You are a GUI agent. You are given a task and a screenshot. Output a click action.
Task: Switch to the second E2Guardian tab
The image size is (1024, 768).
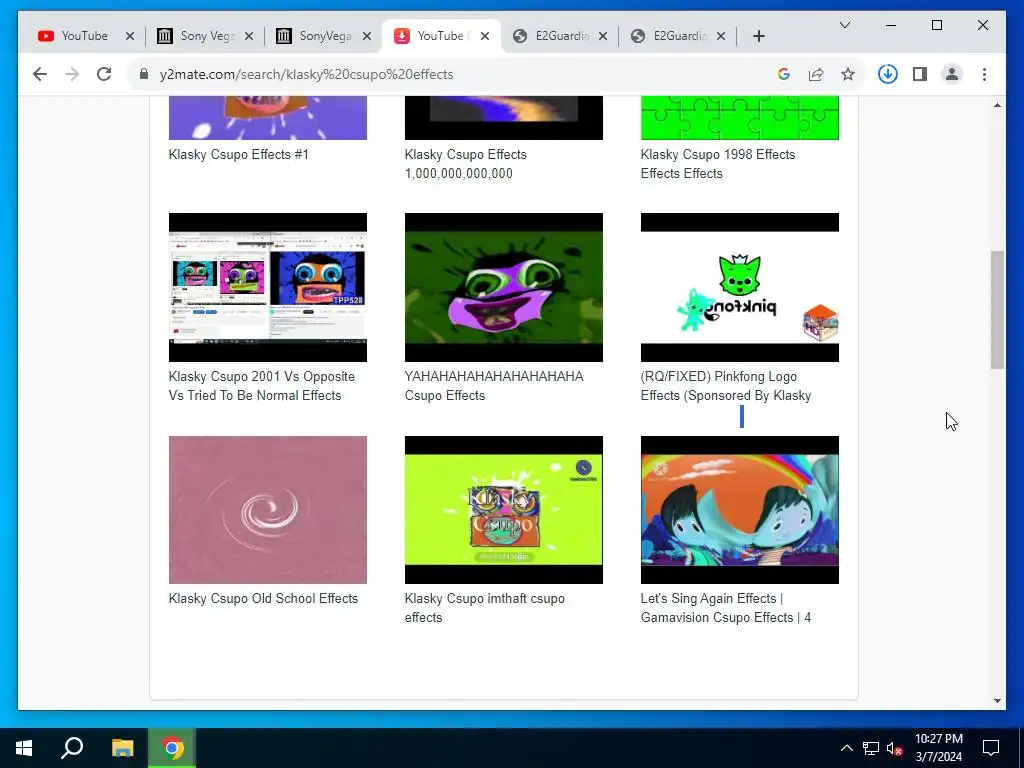coord(679,36)
